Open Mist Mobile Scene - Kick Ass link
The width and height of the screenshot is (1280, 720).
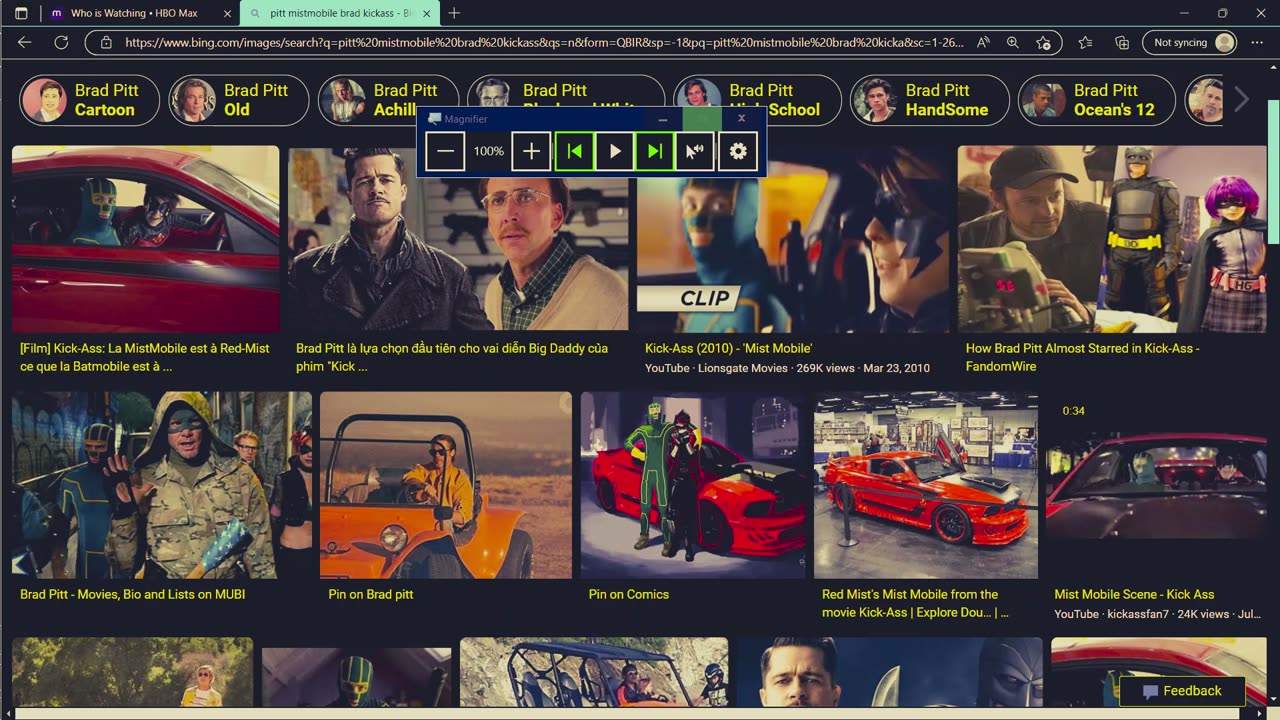coord(1134,594)
